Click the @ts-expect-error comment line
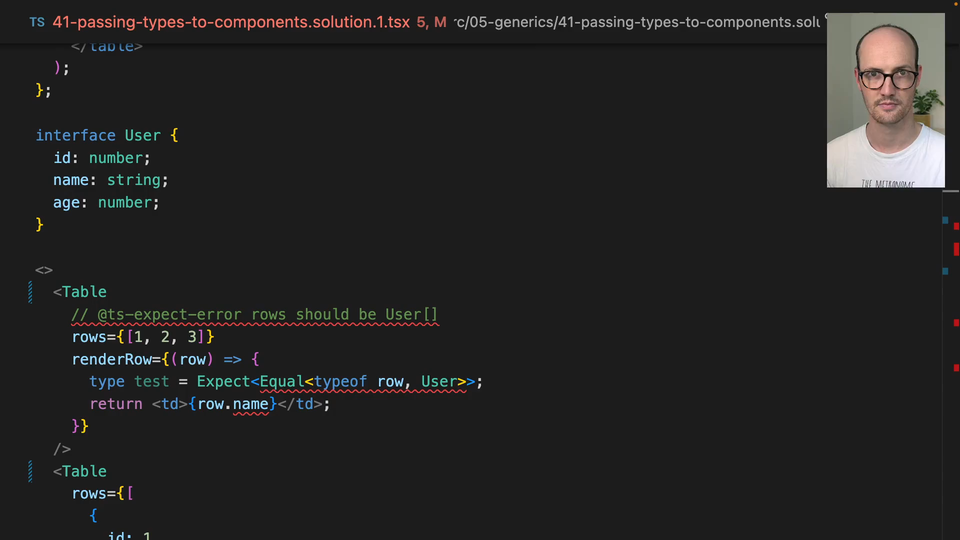The height and width of the screenshot is (540, 960). click(x=255, y=315)
